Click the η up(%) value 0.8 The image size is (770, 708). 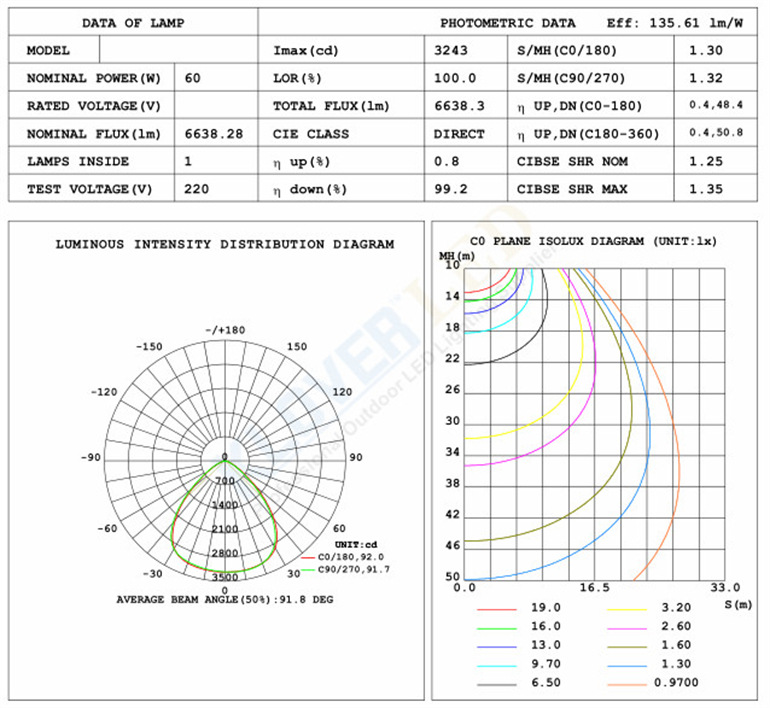click(x=446, y=161)
